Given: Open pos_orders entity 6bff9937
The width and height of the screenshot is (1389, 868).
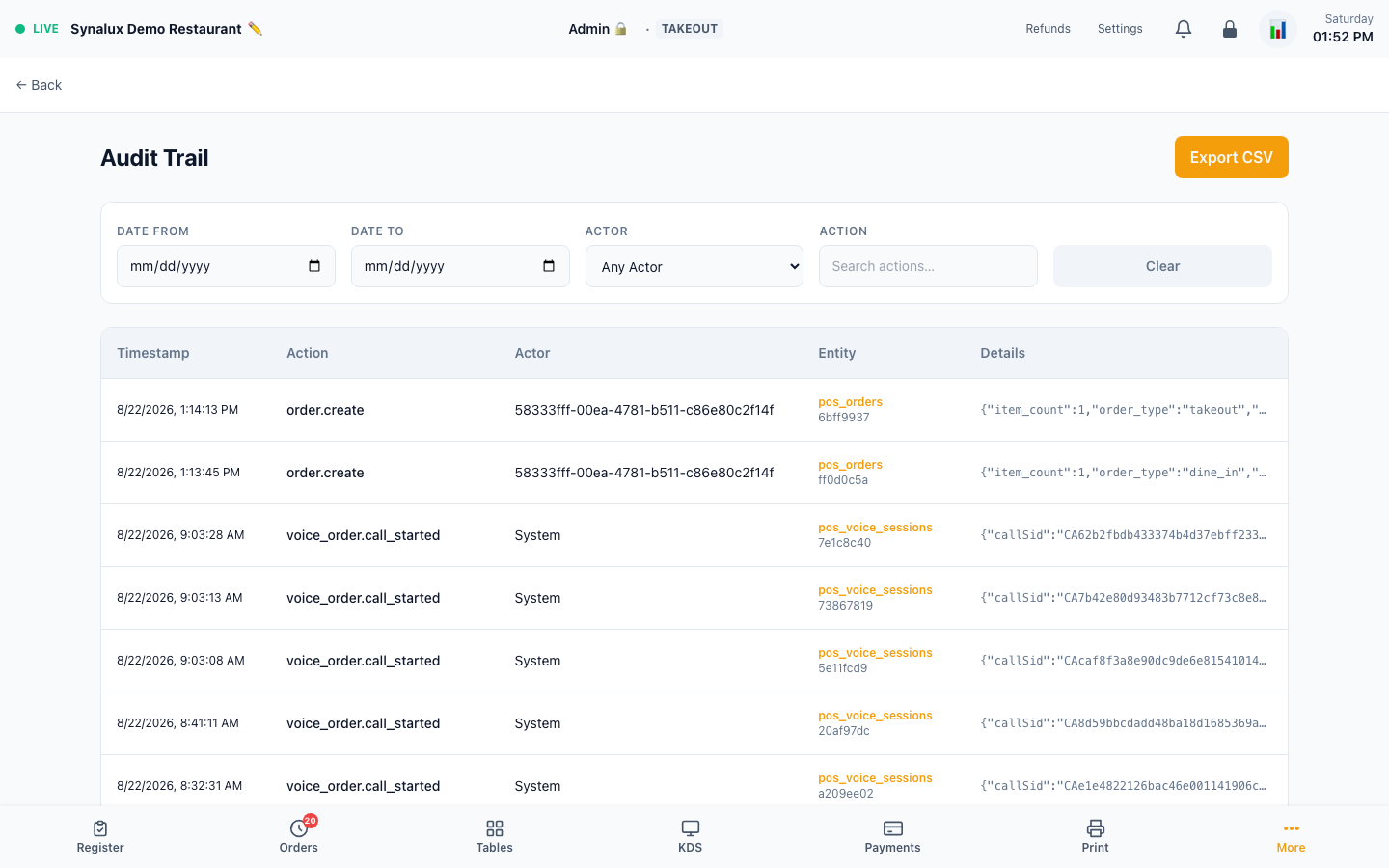Looking at the screenshot, I should 850,410.
